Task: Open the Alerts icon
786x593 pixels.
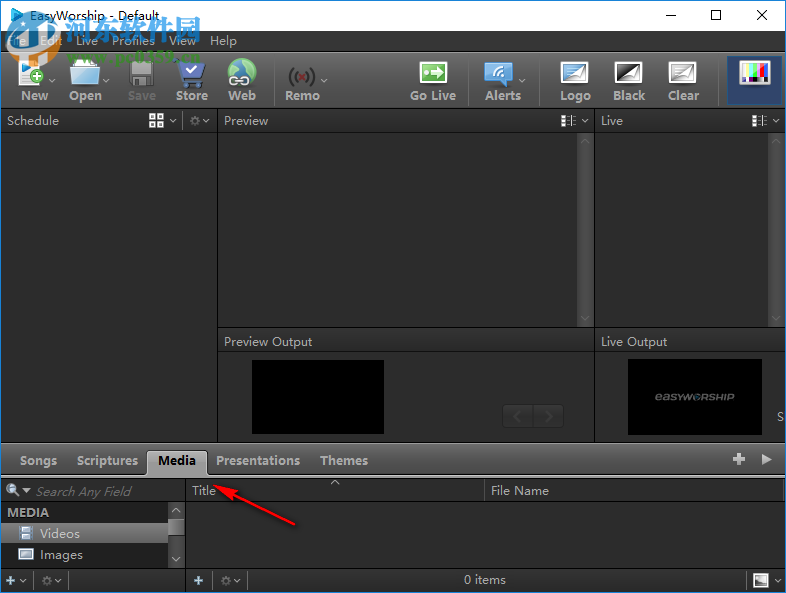Action: tap(498, 73)
